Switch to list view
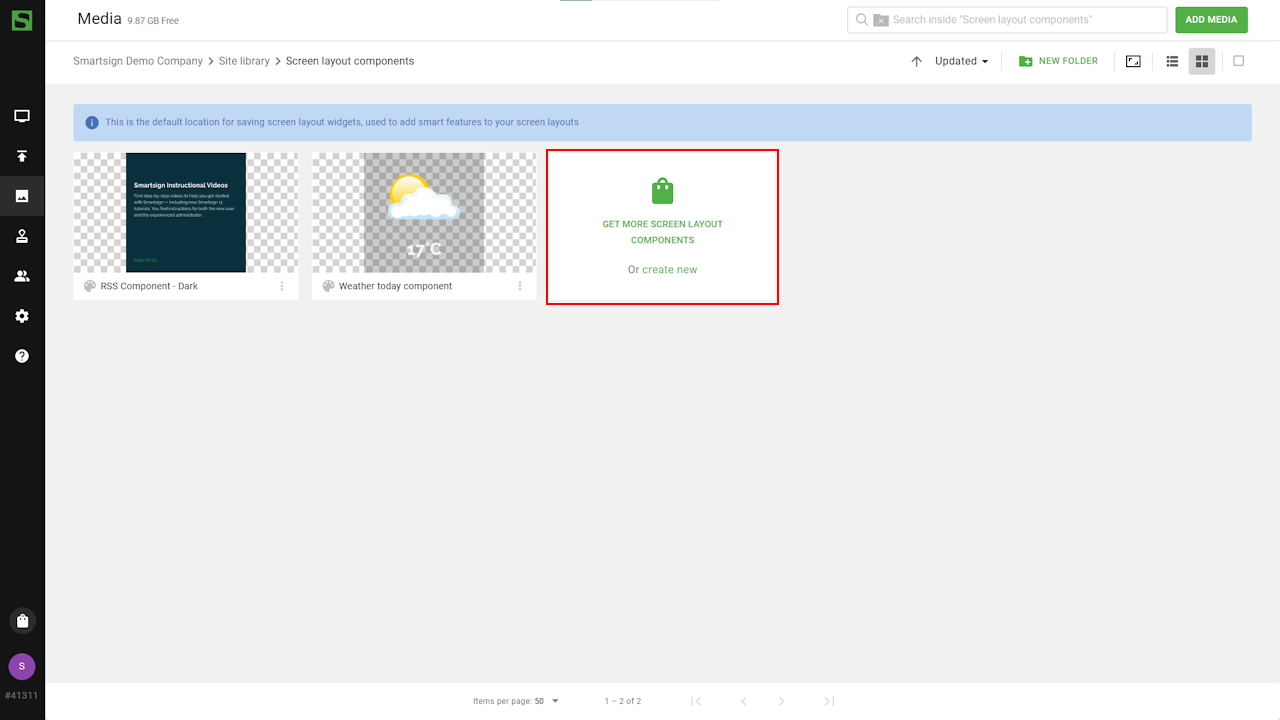Viewport: 1280px width, 720px height. 1172,61
